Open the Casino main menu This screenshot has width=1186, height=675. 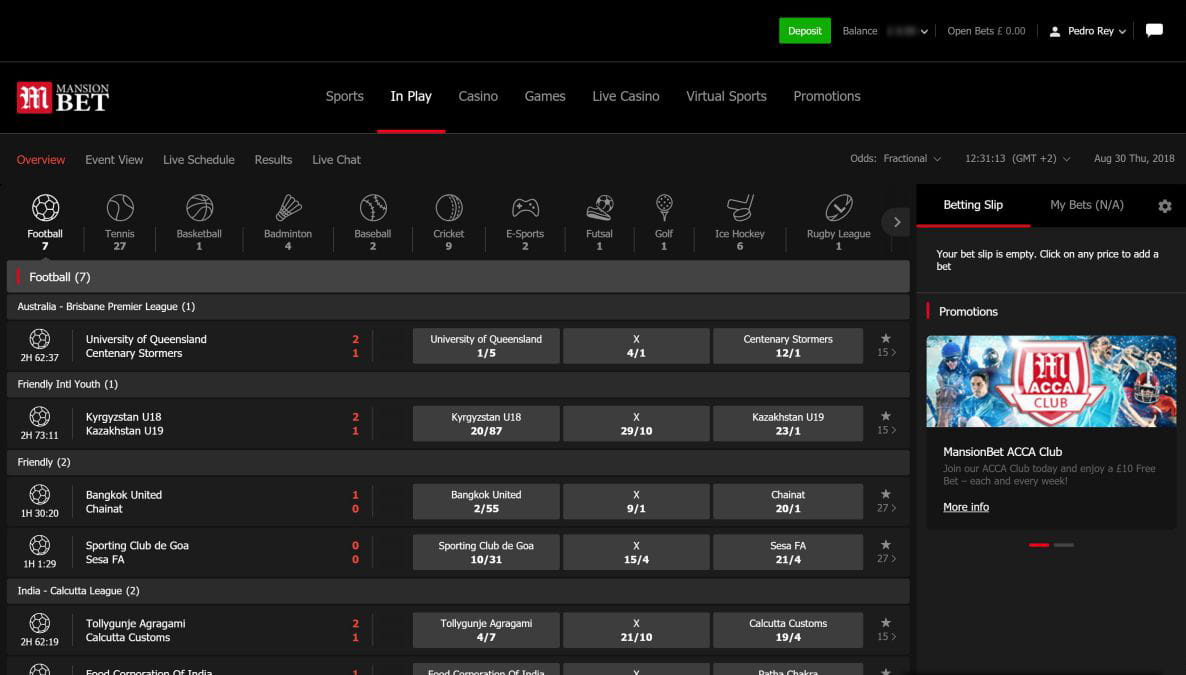[478, 97]
